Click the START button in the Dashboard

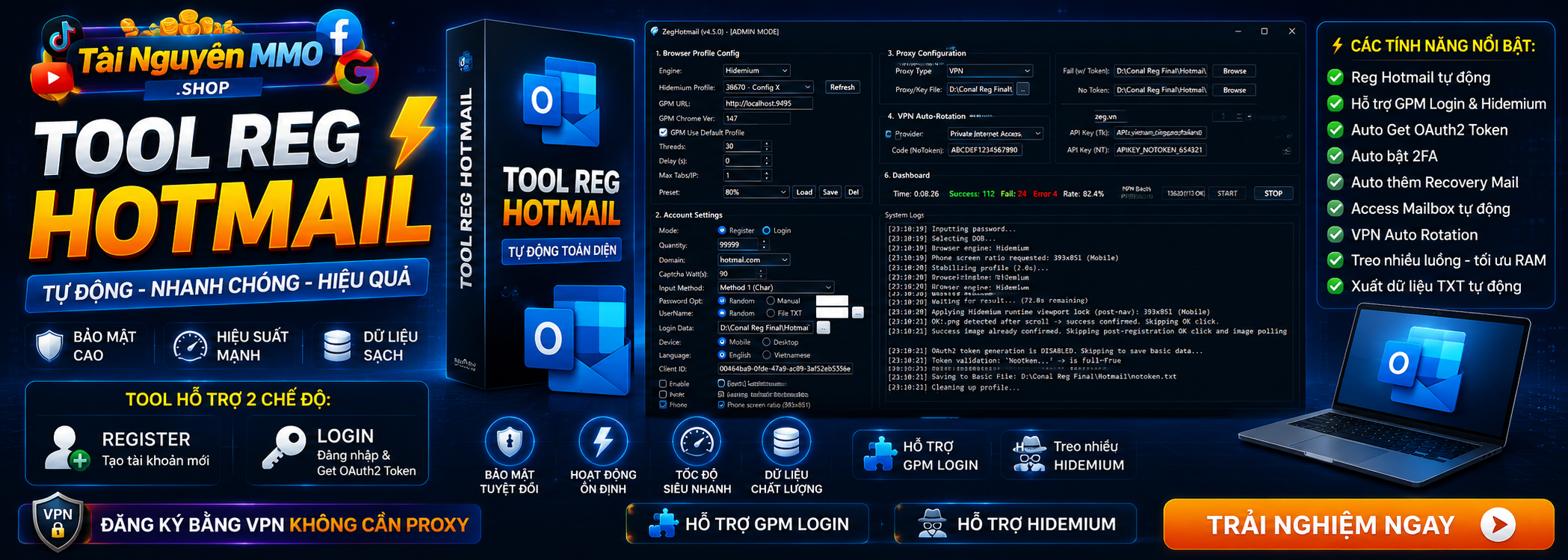[1227, 193]
